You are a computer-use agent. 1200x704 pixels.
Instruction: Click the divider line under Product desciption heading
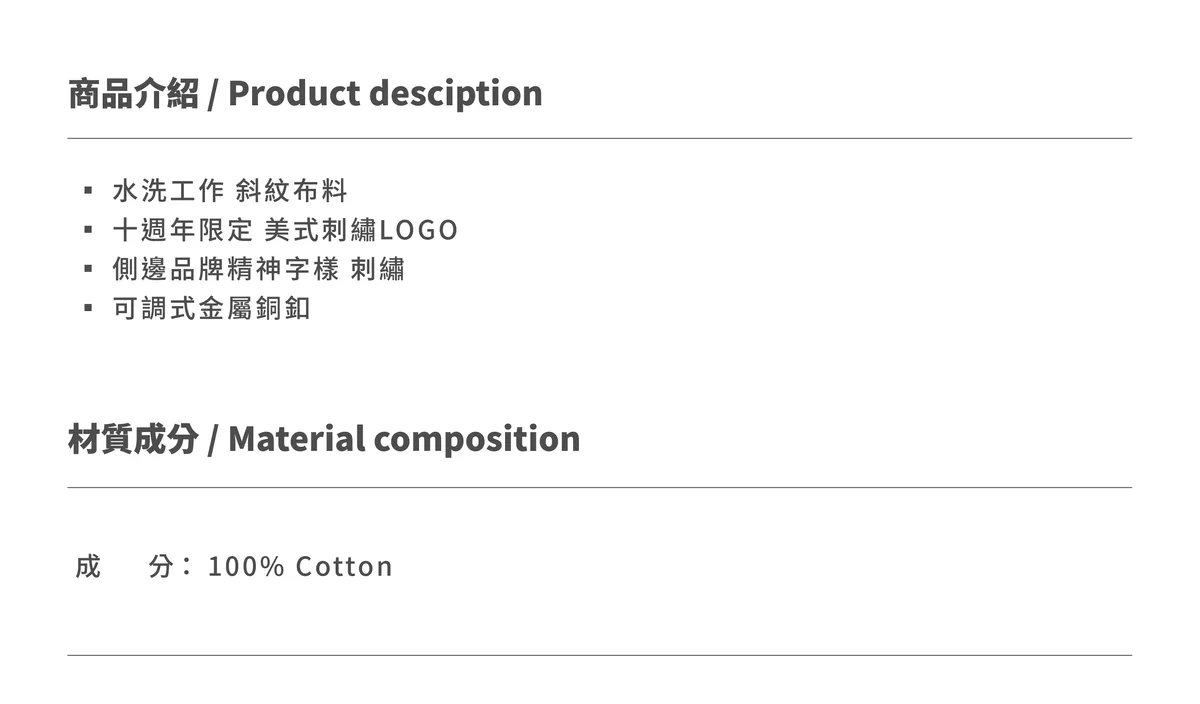[600, 138]
